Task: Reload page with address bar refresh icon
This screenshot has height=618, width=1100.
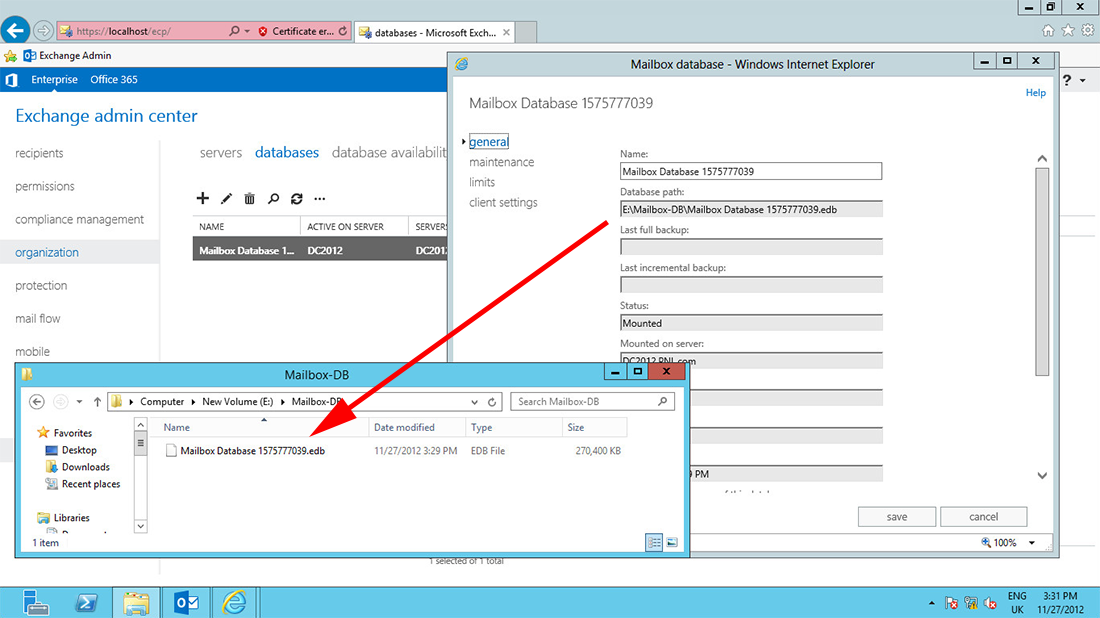Action: click(342, 31)
